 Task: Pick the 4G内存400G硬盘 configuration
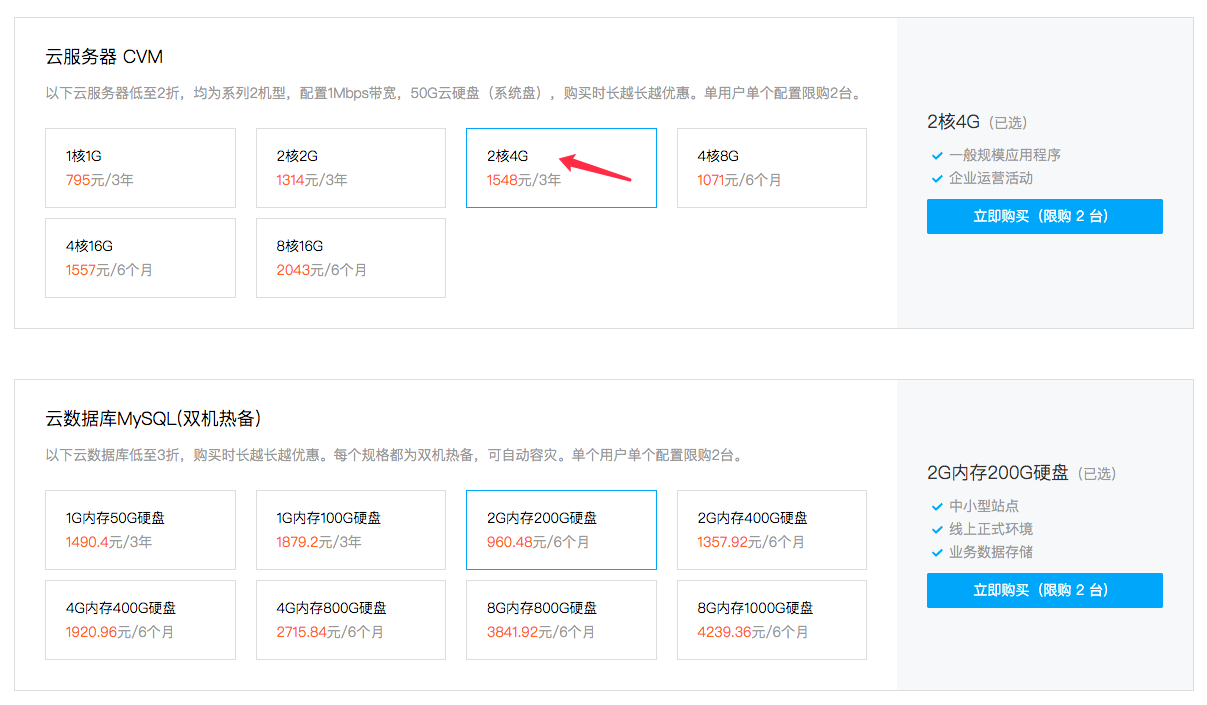coord(140,620)
